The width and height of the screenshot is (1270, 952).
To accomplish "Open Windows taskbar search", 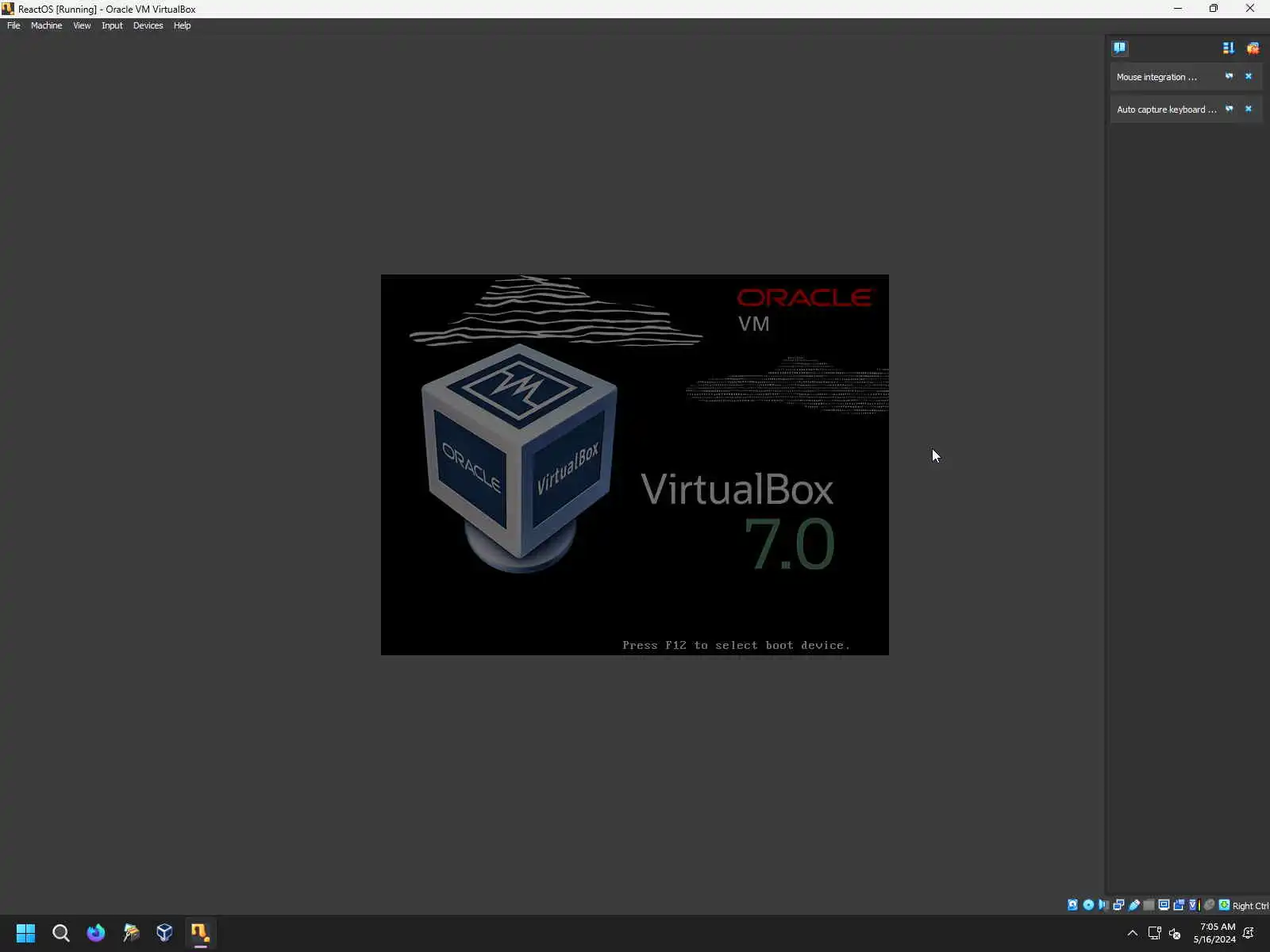I will point(60,933).
